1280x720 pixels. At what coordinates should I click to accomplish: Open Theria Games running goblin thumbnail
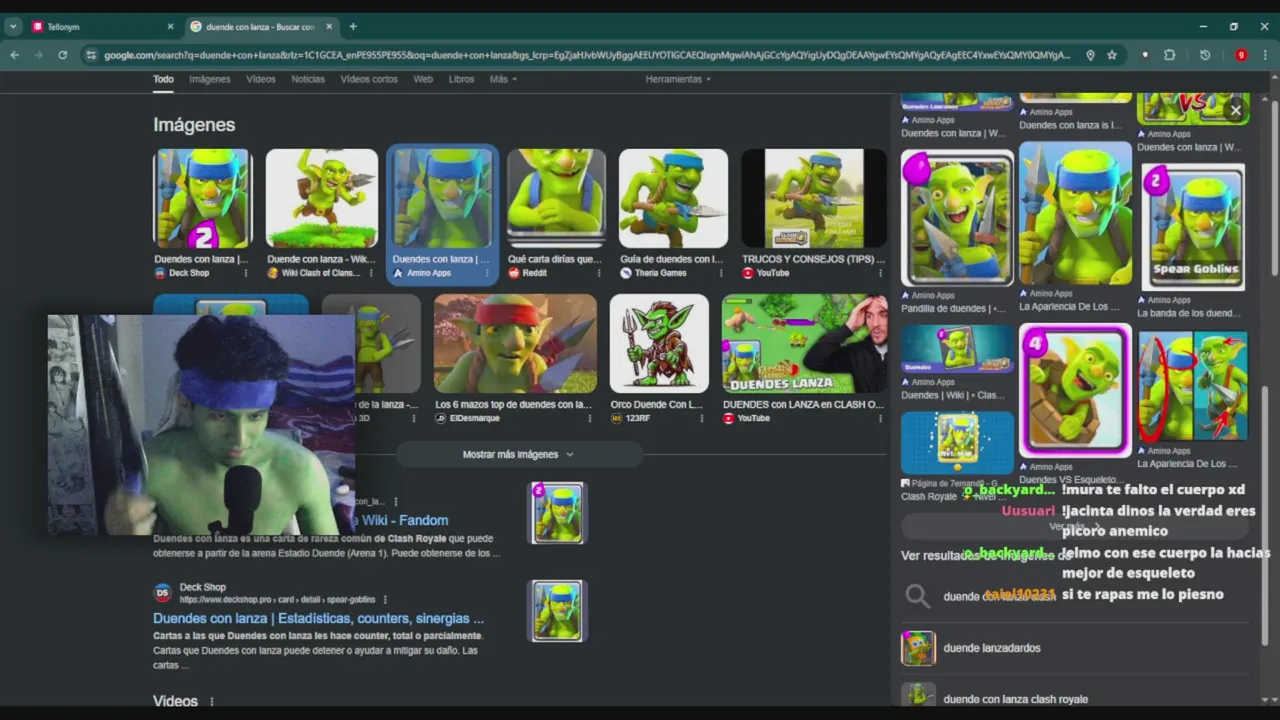[x=673, y=198]
